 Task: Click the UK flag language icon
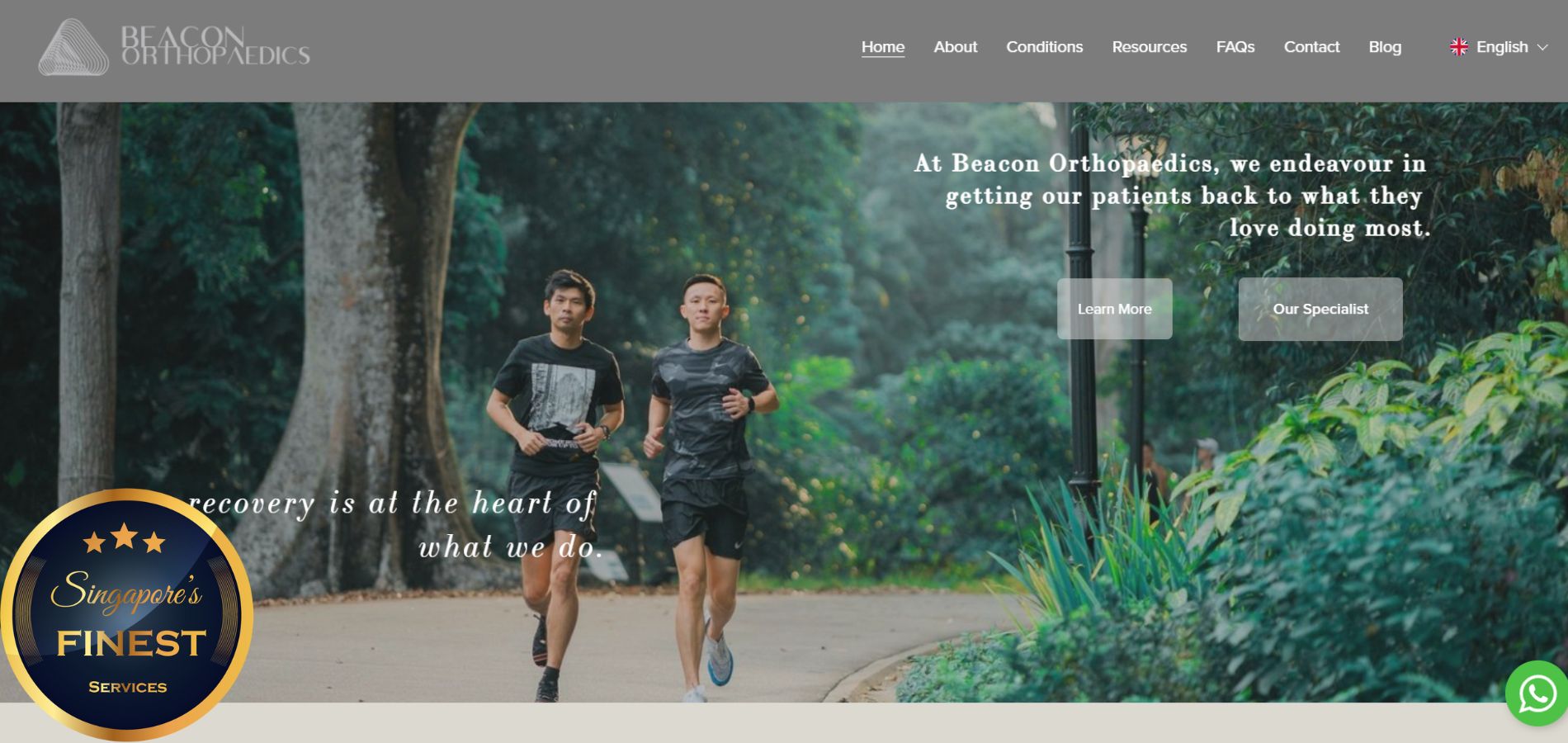tap(1459, 47)
